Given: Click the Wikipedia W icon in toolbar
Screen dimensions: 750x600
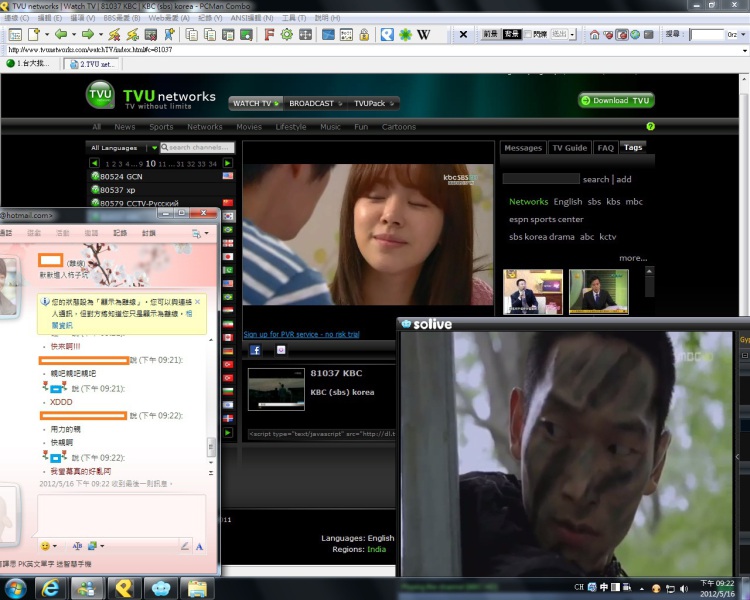Looking at the screenshot, I should (x=423, y=34).
